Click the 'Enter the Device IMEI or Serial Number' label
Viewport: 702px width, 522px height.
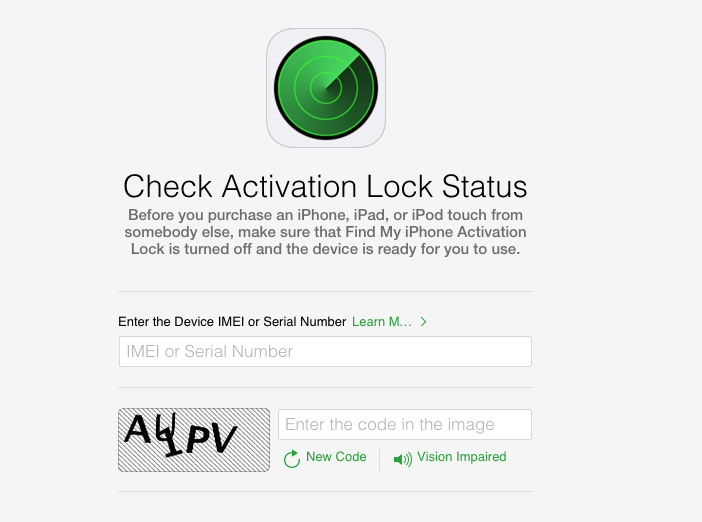click(232, 321)
